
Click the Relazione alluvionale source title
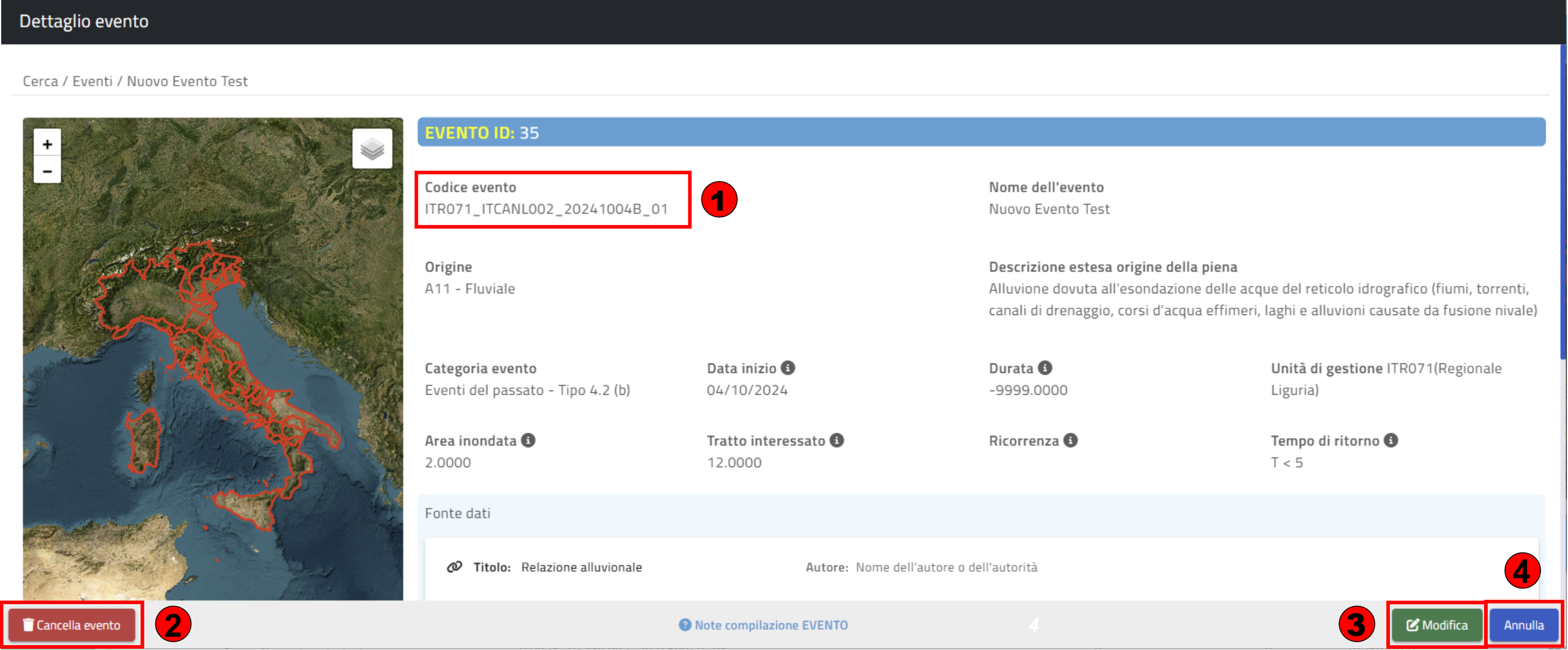click(581, 567)
